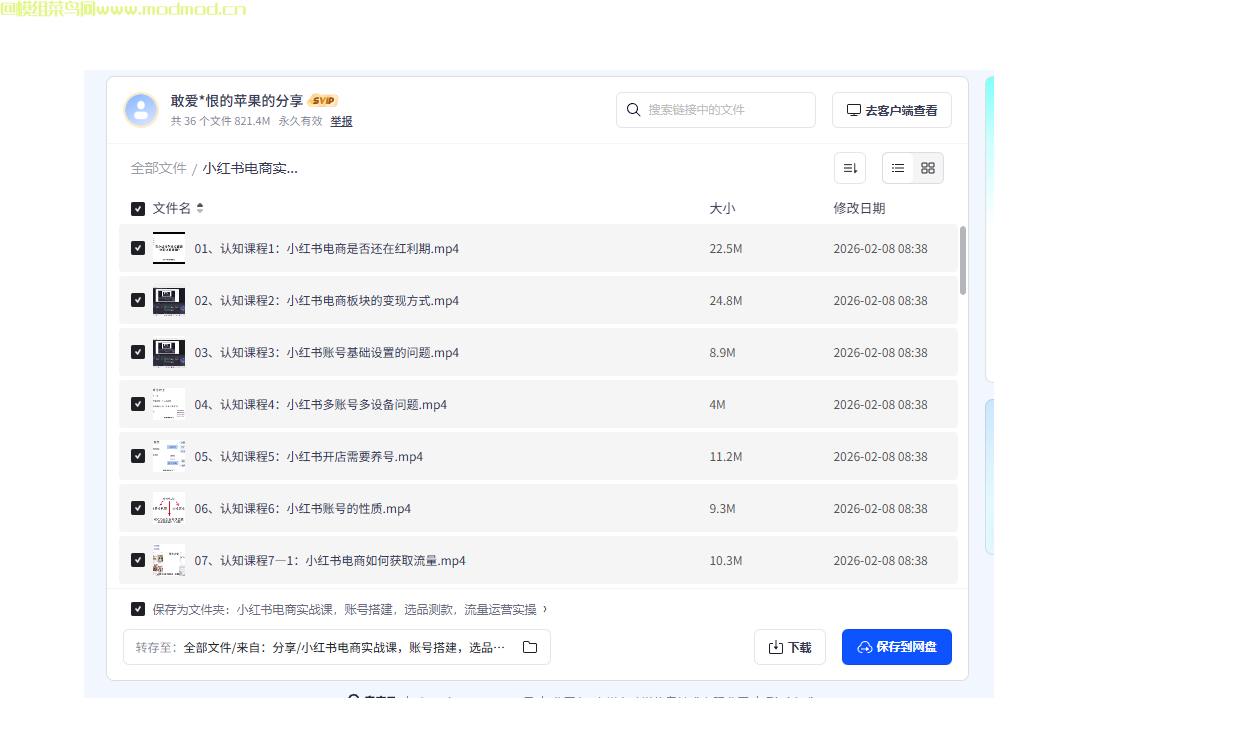The image size is (1246, 749).
Task: Switch to list view icon
Action: 898,168
